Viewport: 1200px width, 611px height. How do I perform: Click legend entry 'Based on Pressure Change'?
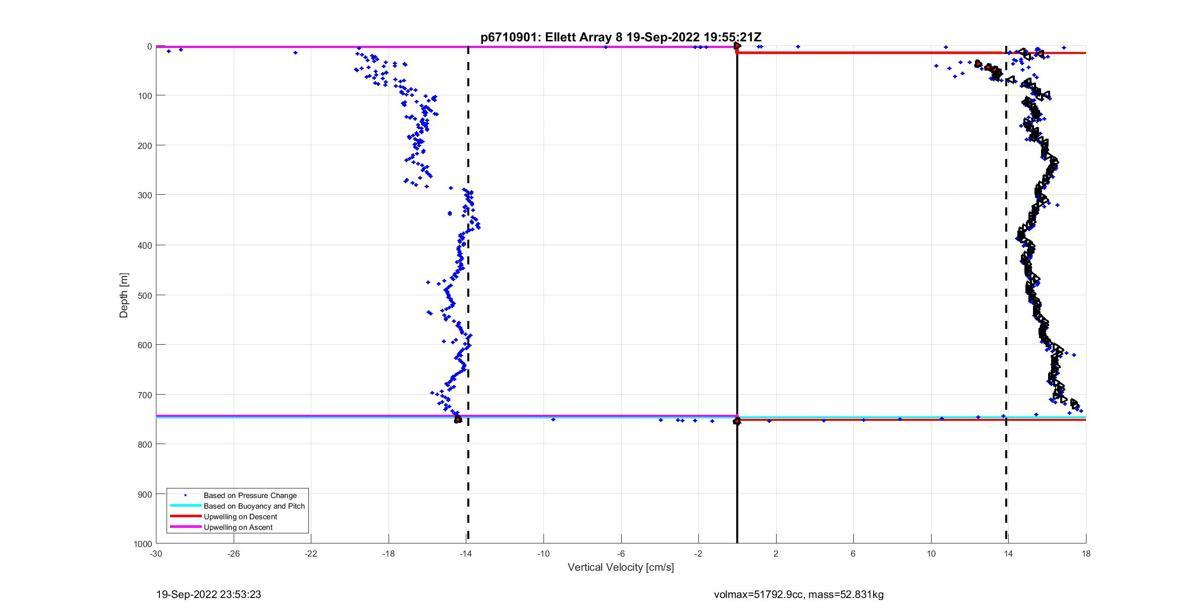click(250, 495)
